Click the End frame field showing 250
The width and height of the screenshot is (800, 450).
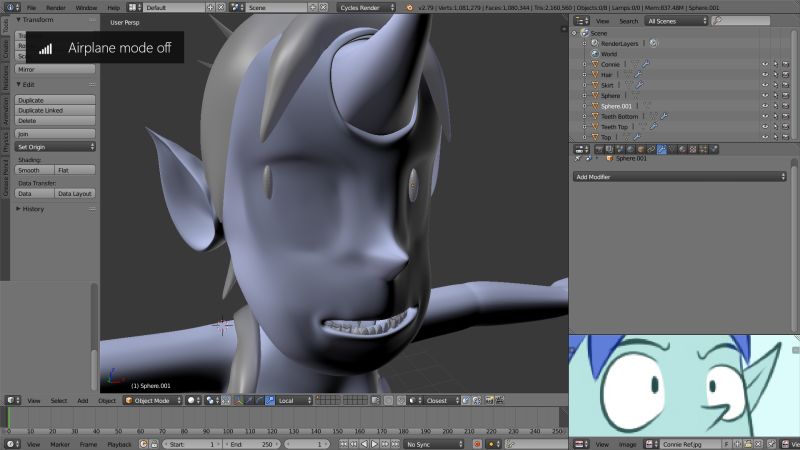coord(252,444)
